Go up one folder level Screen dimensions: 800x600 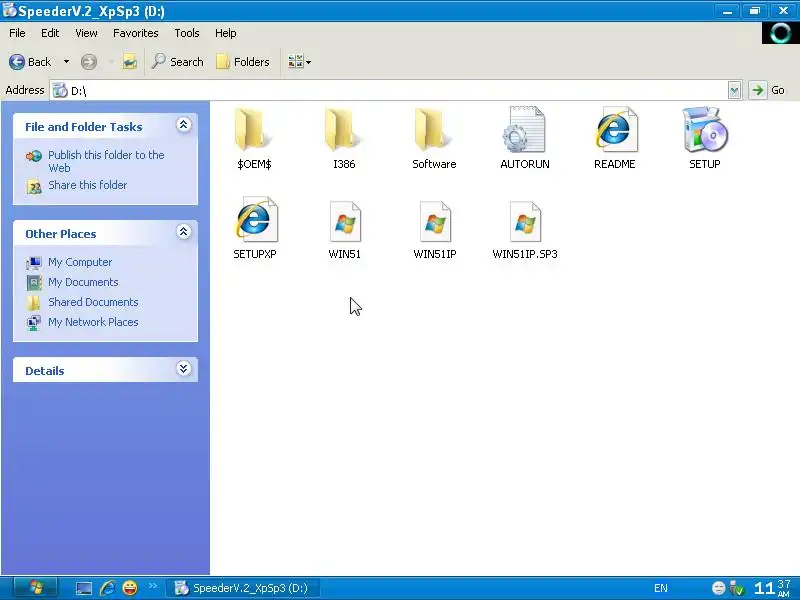click(x=130, y=62)
